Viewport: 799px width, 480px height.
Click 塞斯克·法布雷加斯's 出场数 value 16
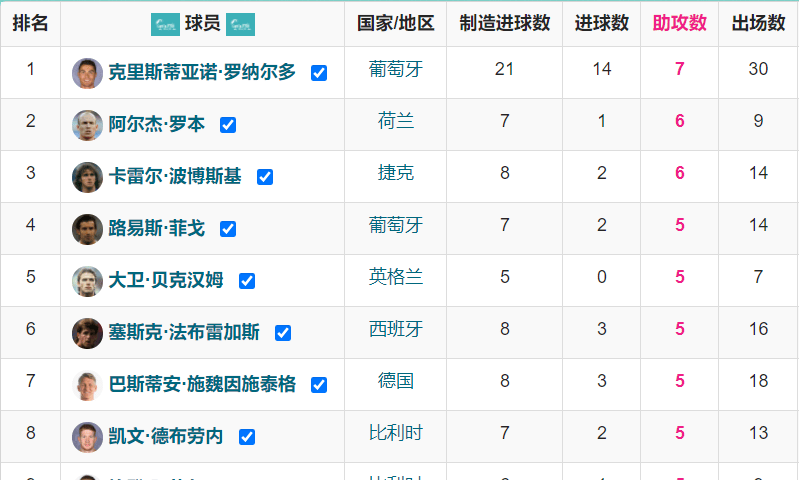pos(758,329)
